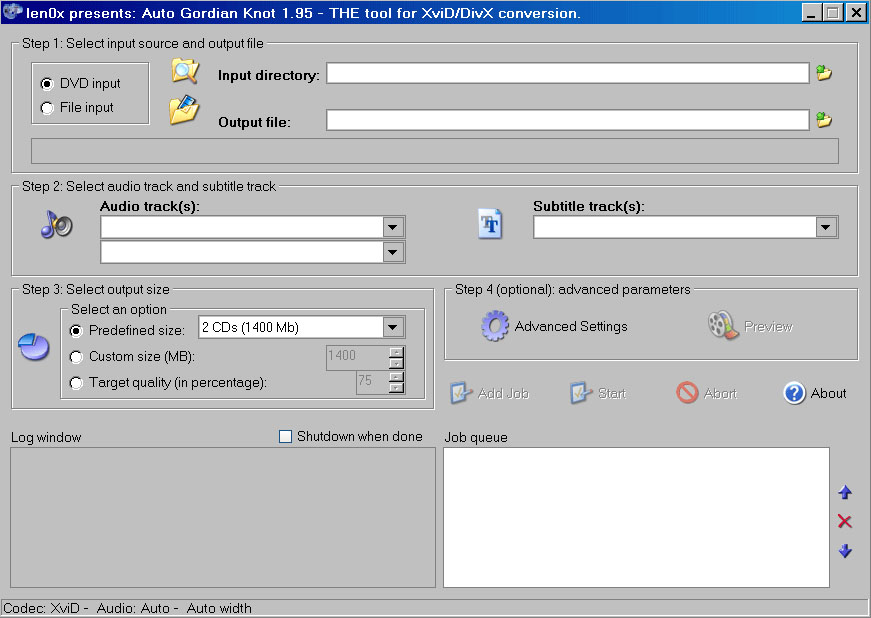Decrease target quality percentage spinner
This screenshot has width=871, height=618.
tap(397, 388)
